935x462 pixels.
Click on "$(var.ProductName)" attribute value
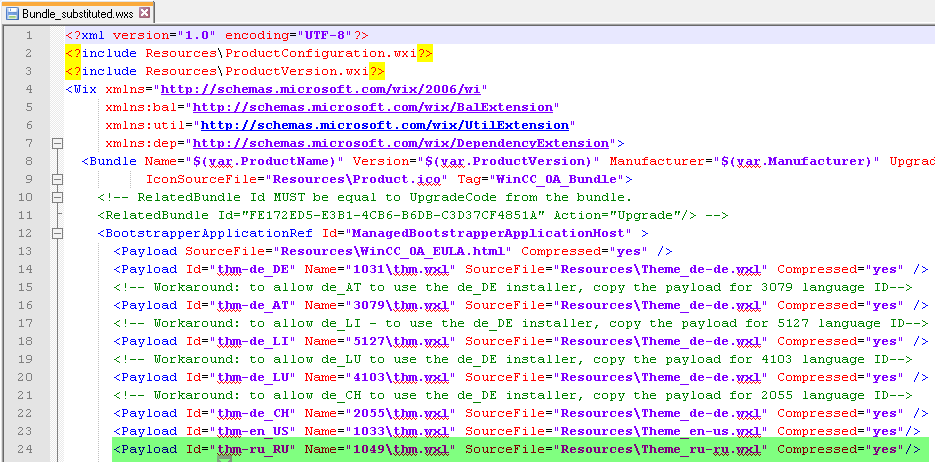click(x=265, y=161)
